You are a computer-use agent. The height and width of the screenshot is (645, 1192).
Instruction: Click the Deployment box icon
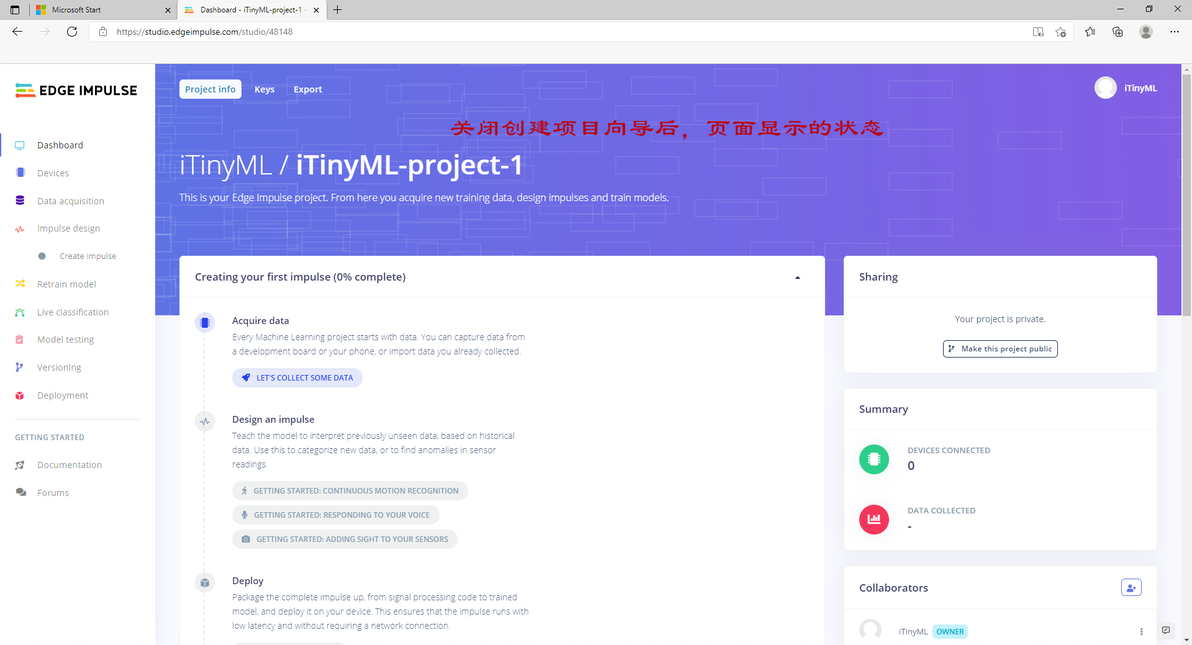21,396
